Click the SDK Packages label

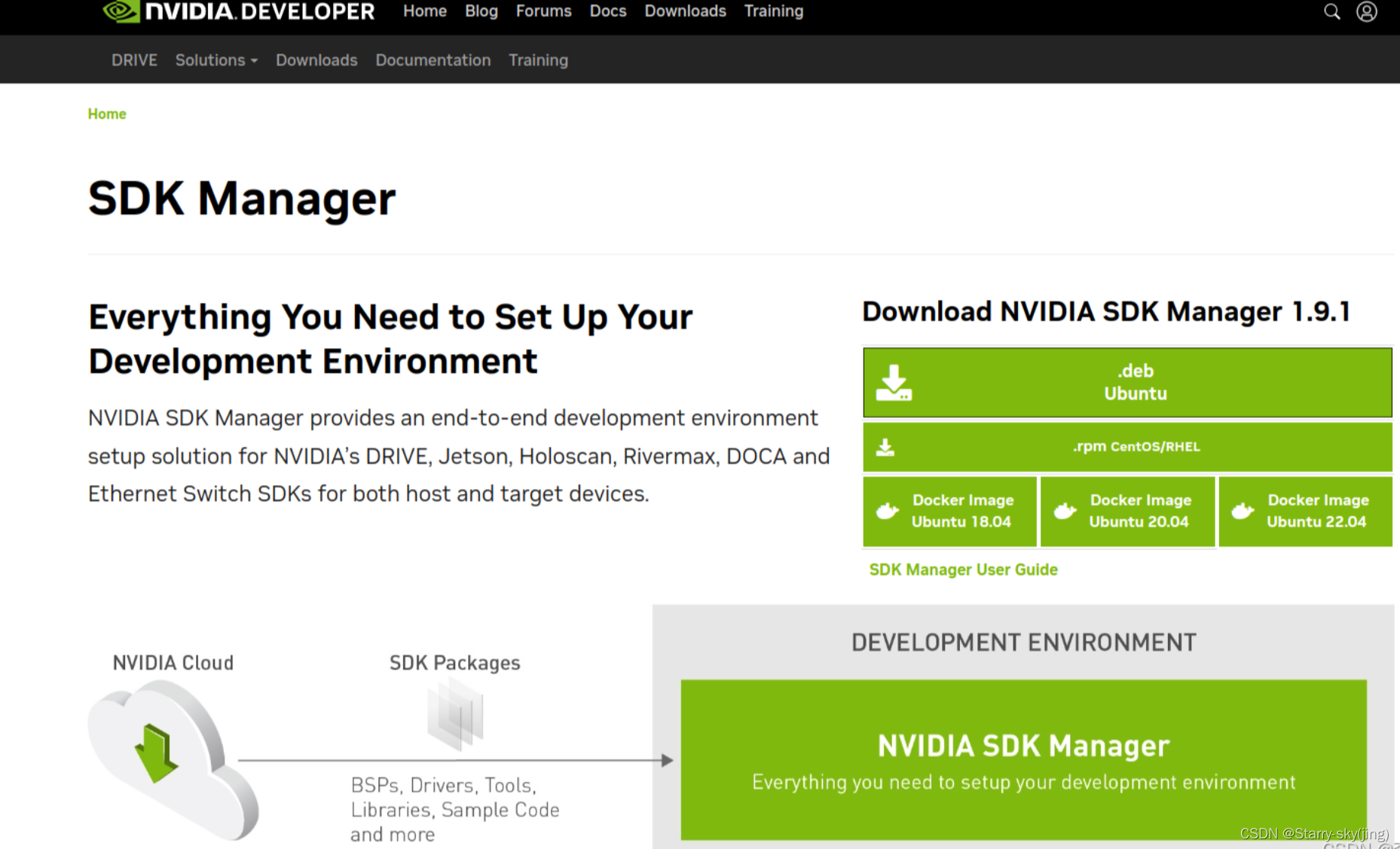click(x=455, y=663)
